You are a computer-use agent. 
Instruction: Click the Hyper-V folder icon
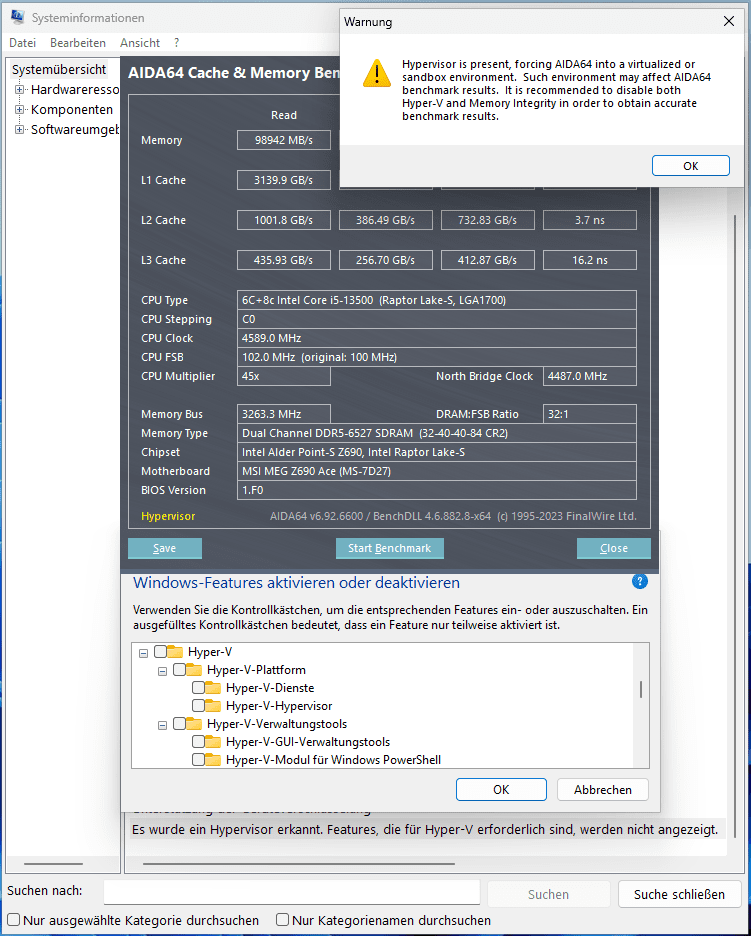pyautogui.click(x=175, y=651)
